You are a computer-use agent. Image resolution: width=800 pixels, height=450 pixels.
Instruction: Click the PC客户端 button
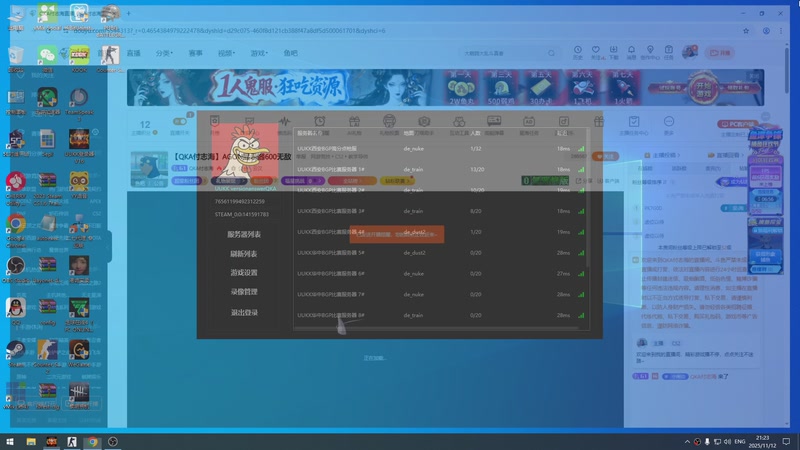(x=738, y=124)
